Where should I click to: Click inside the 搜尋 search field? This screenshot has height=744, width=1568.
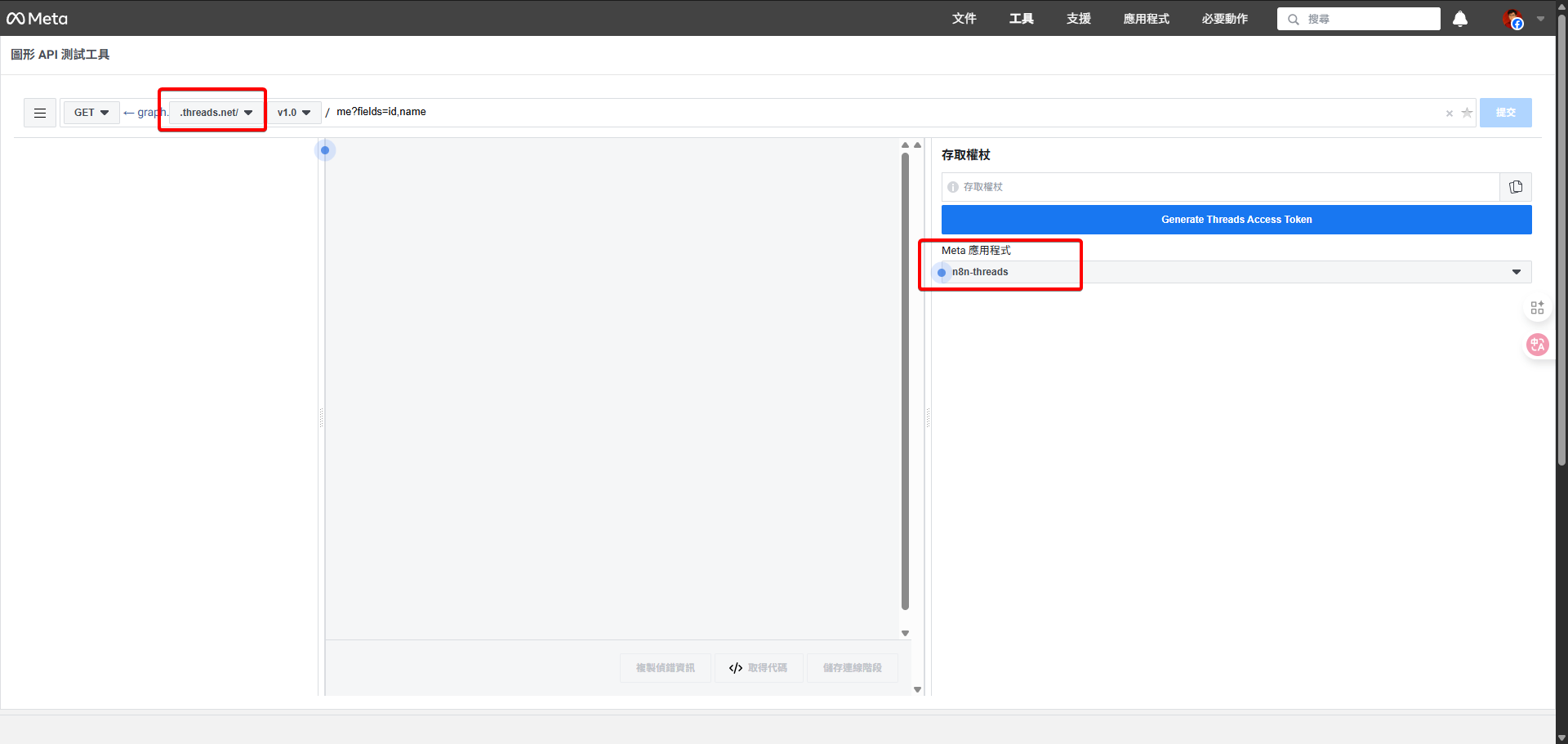(x=1358, y=19)
